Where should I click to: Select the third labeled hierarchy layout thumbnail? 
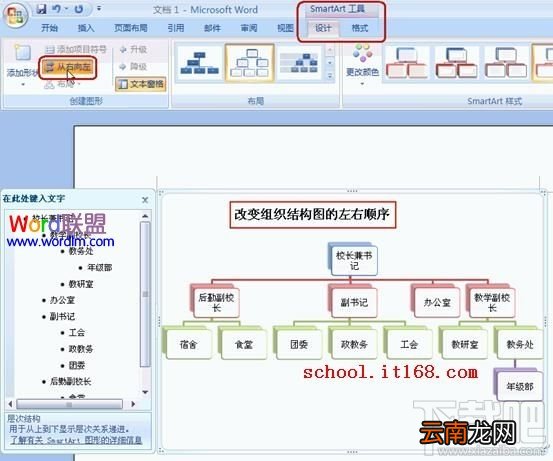point(299,63)
